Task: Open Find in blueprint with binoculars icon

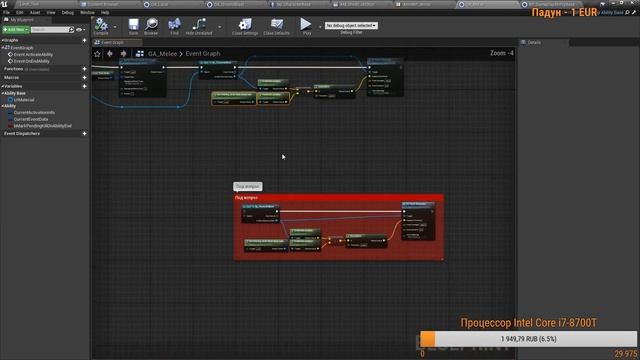Action: tap(174, 27)
